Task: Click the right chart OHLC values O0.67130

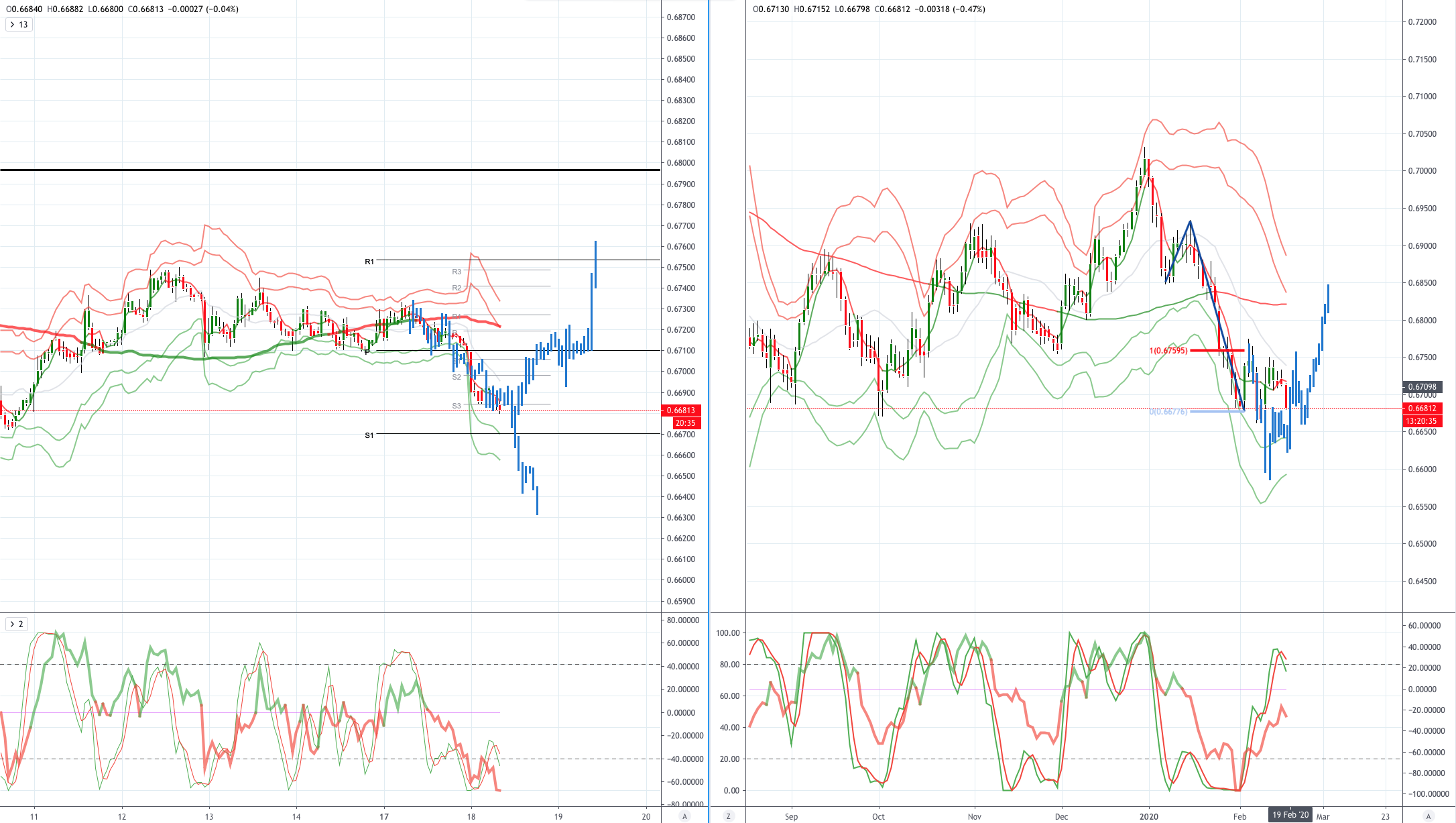Action: pos(771,9)
